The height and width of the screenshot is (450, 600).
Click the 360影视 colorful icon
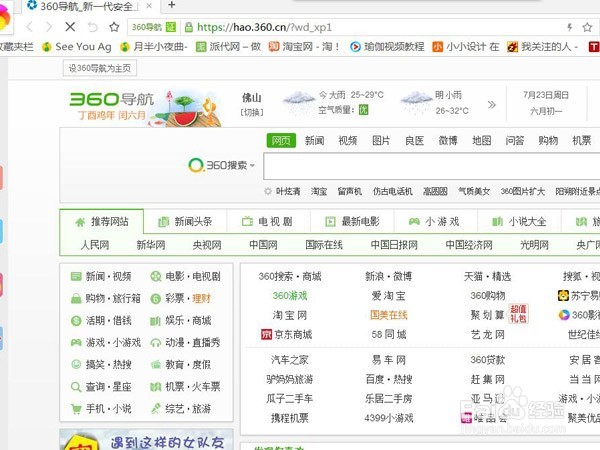(564, 315)
